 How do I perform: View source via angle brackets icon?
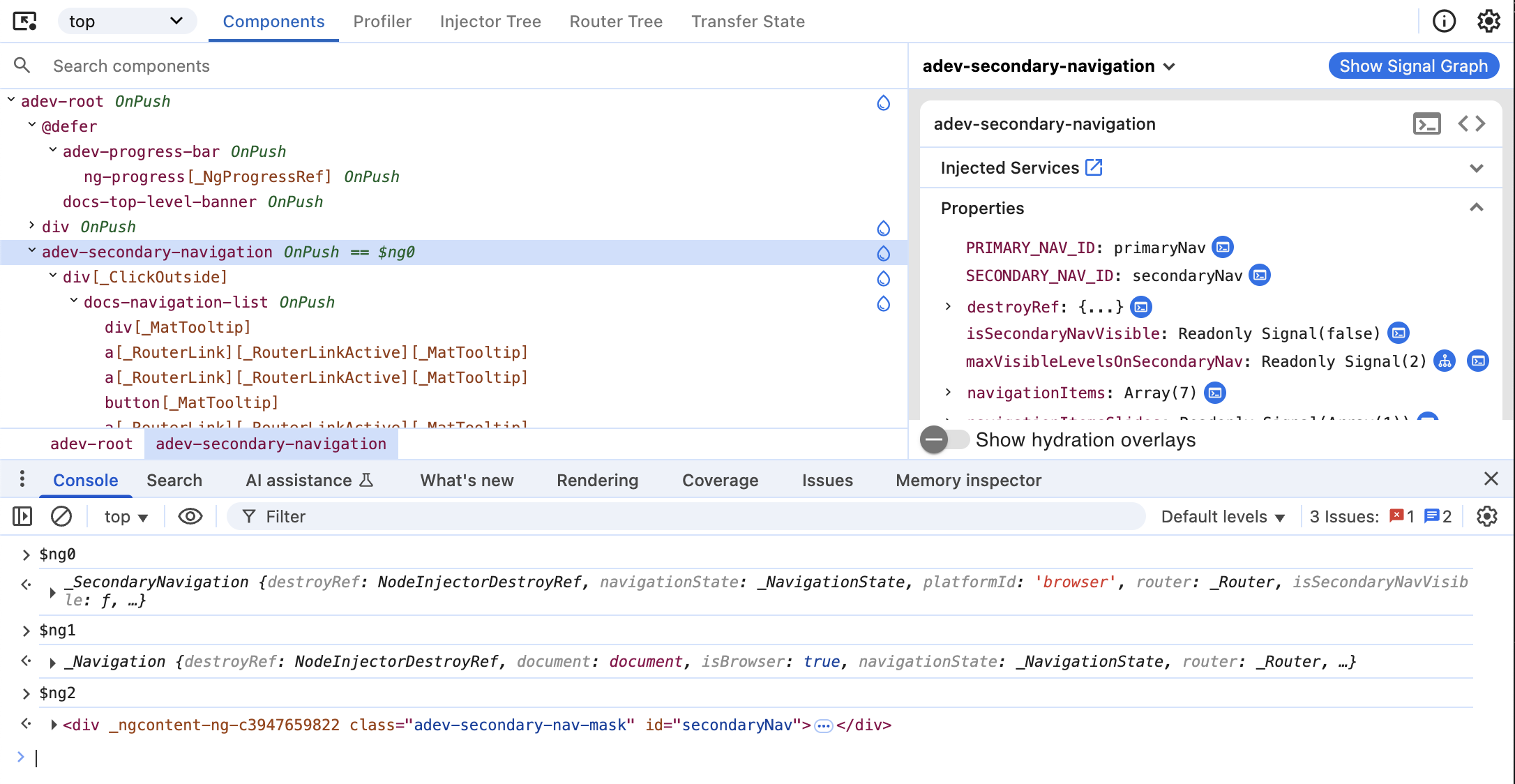(1472, 123)
